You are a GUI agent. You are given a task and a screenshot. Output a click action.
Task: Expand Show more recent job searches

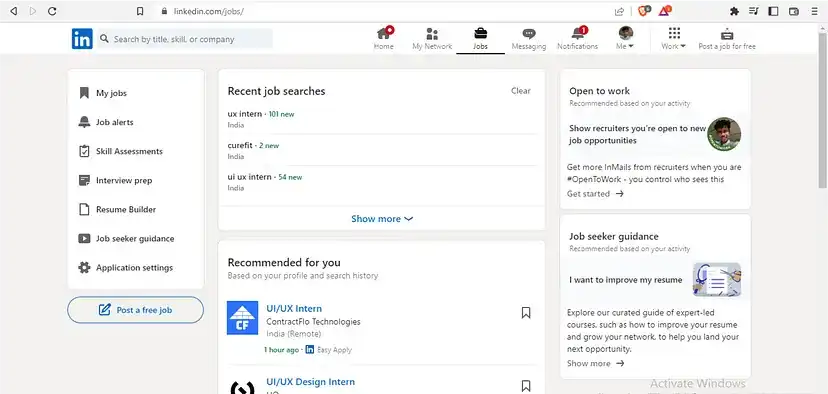[382, 219]
